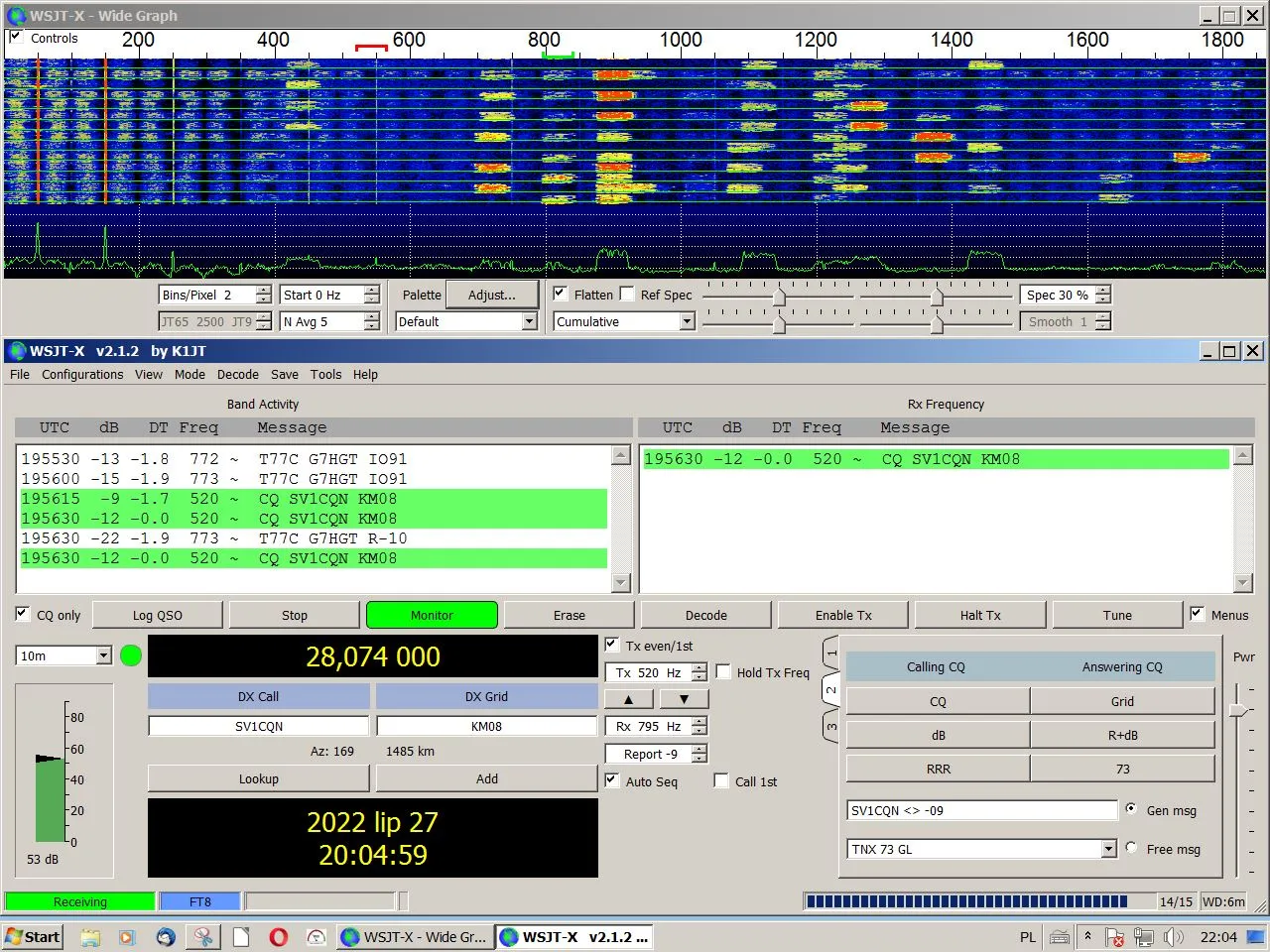Enable the Ref Spec checkbox

tap(627, 294)
